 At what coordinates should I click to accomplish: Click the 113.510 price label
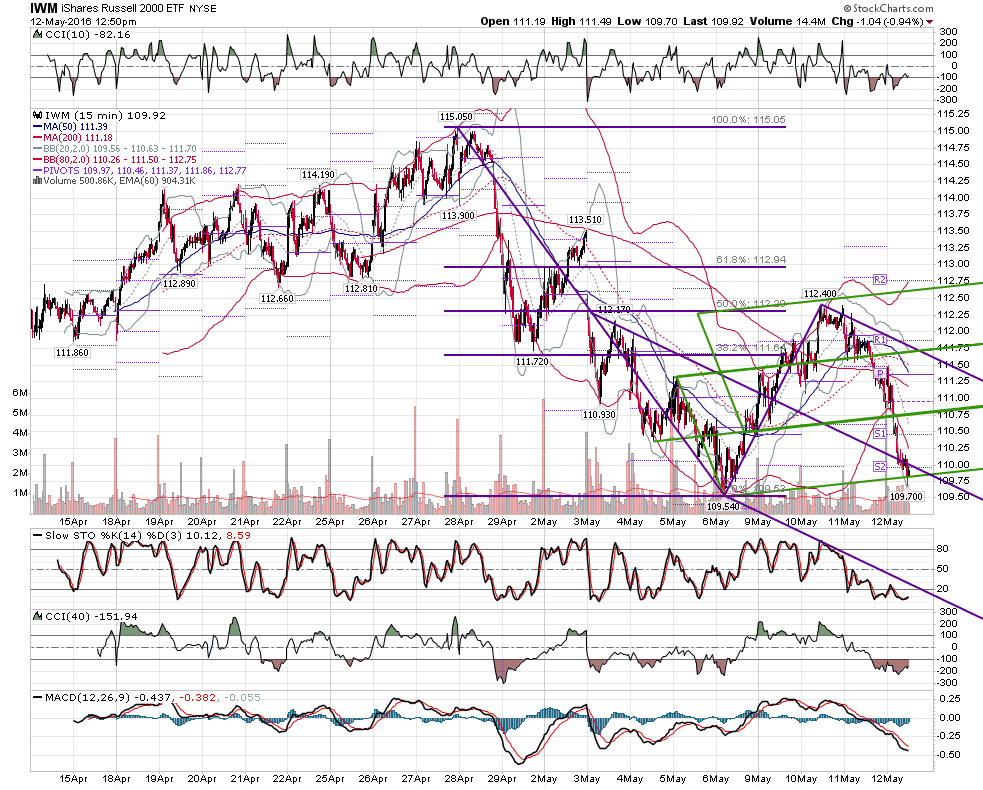click(x=585, y=219)
